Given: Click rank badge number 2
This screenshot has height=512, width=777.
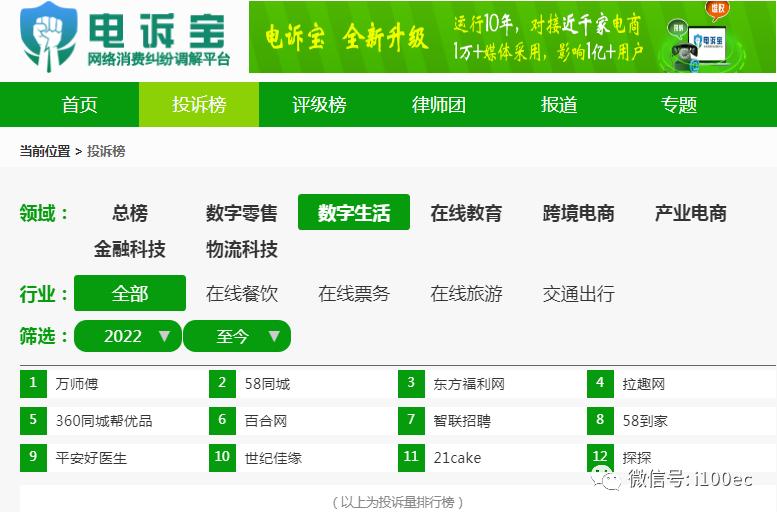Looking at the screenshot, I should (x=222, y=384).
